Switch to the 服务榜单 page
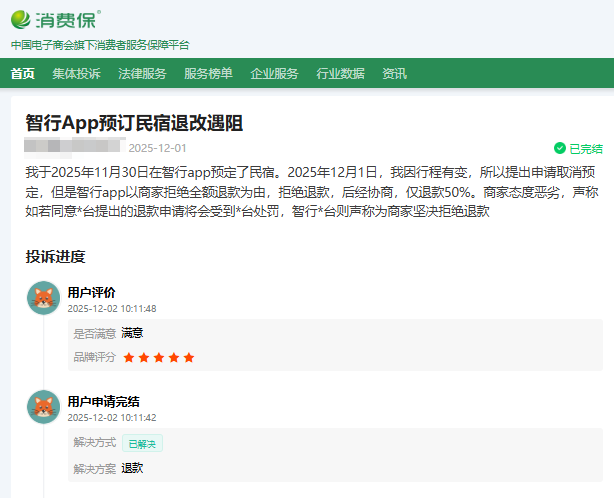 [x=208, y=73]
